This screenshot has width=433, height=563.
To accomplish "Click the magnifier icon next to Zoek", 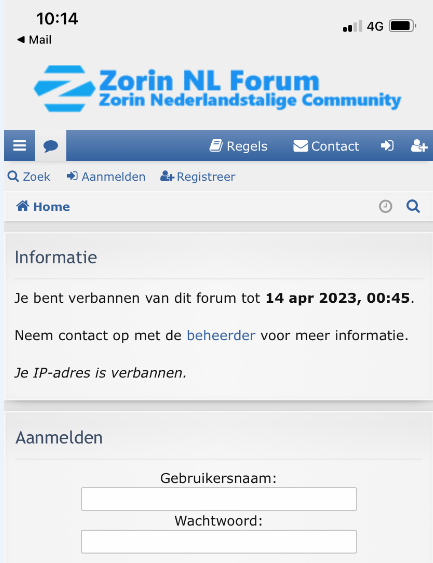I will click(x=13, y=177).
